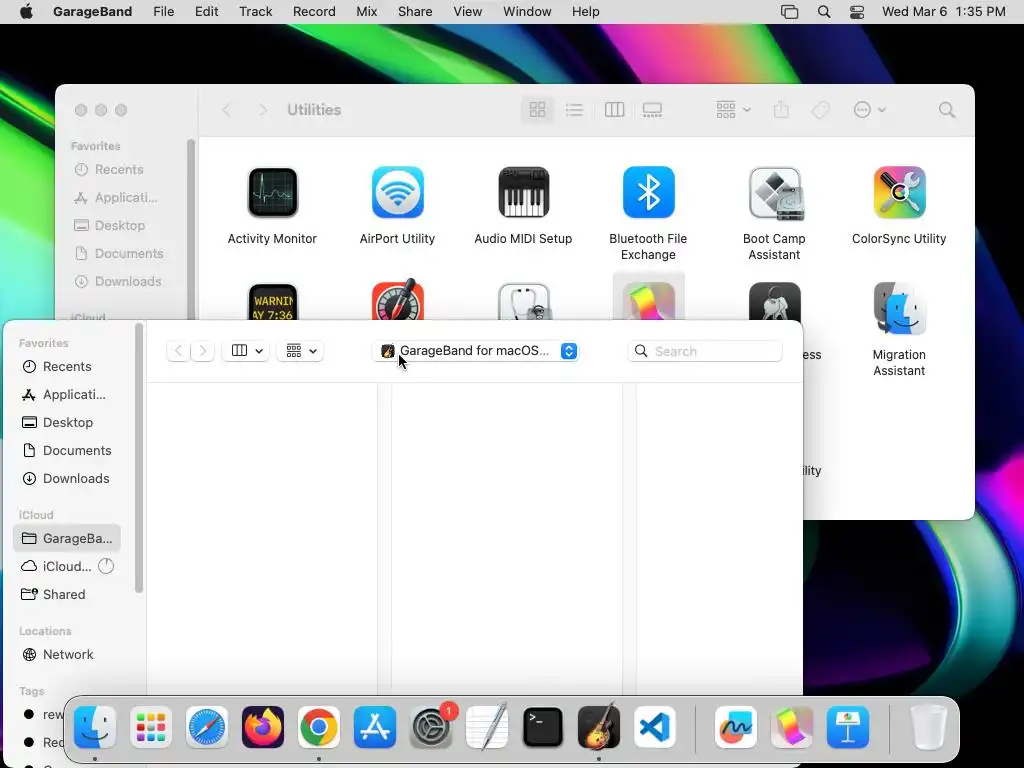The height and width of the screenshot is (768, 1024).
Task: Open Safari from the Dock
Action: click(207, 728)
